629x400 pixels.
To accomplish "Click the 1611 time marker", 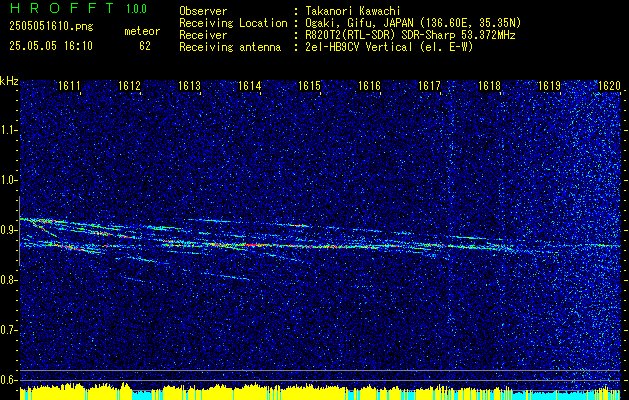I will [x=69, y=85].
